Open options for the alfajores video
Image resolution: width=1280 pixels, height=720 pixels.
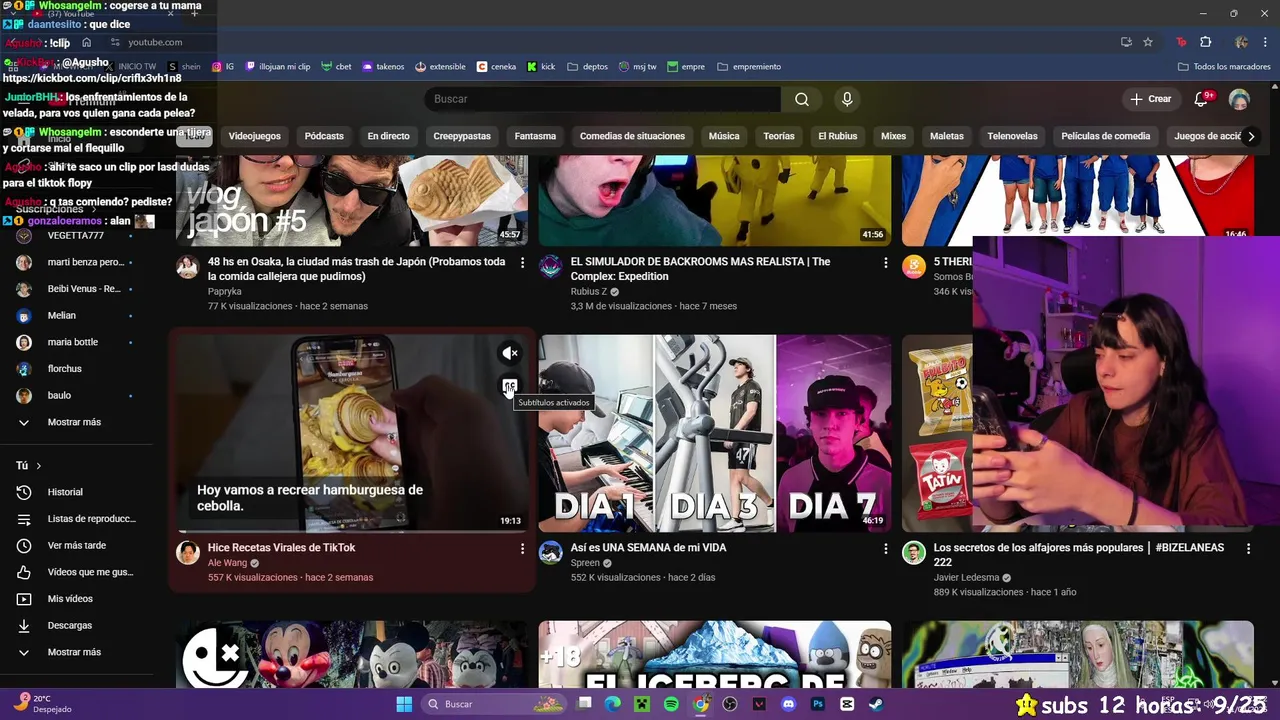tap(1248, 548)
